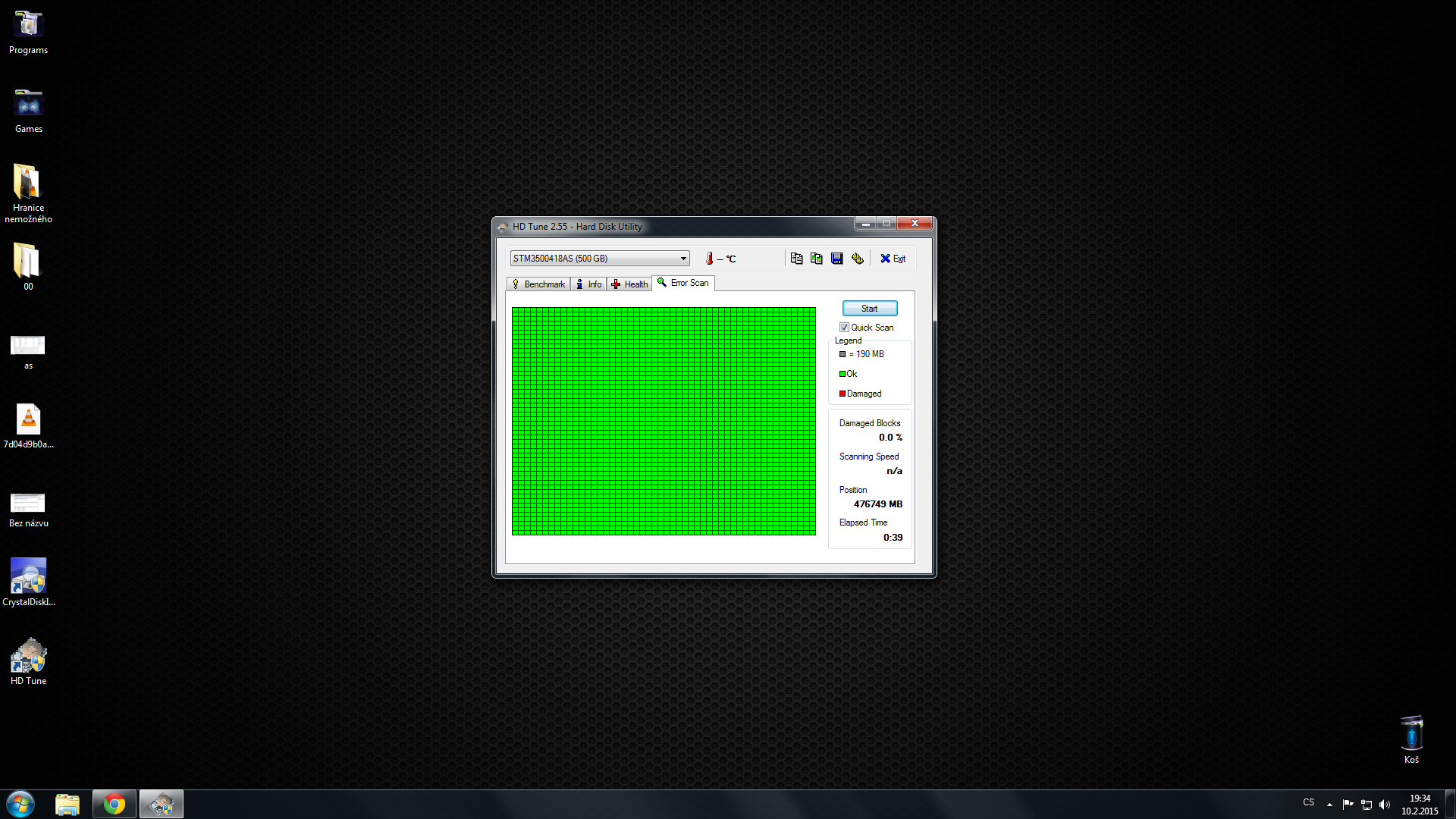Select the Error Scan tab
This screenshot has height=819, width=1456.
683,283
